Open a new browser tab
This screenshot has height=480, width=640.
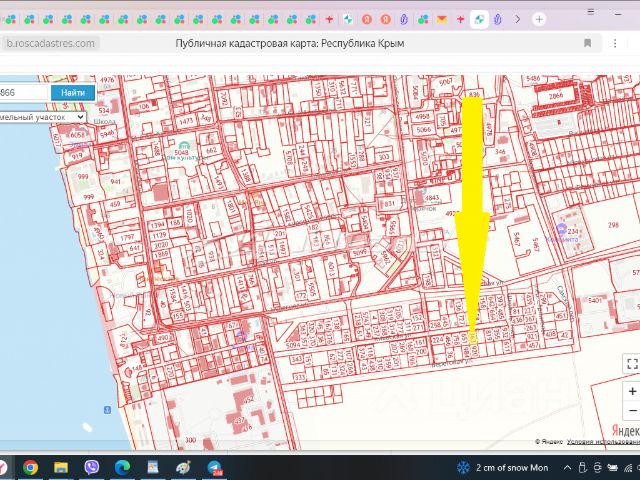[539, 19]
